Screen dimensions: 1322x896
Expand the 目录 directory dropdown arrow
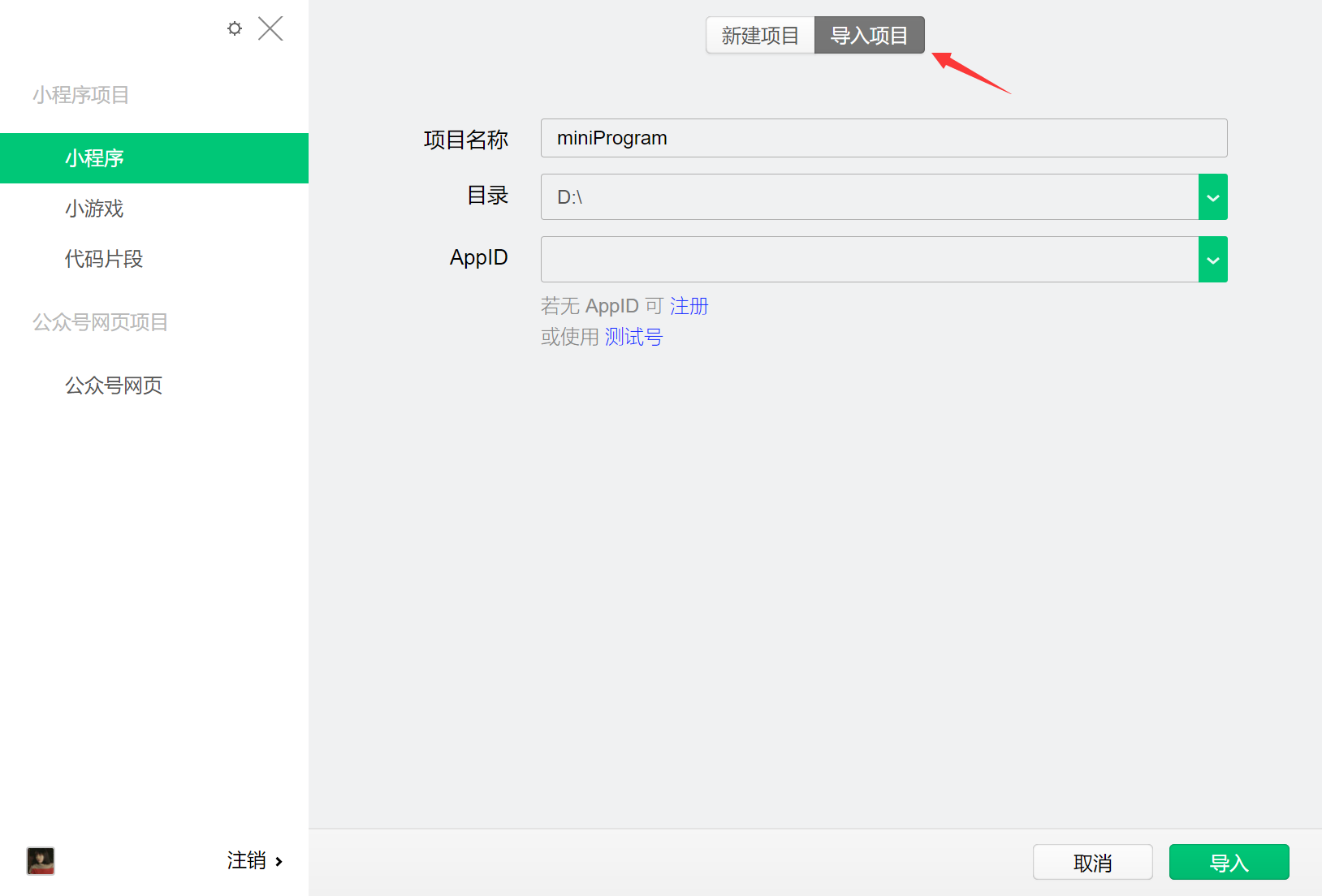click(1212, 197)
